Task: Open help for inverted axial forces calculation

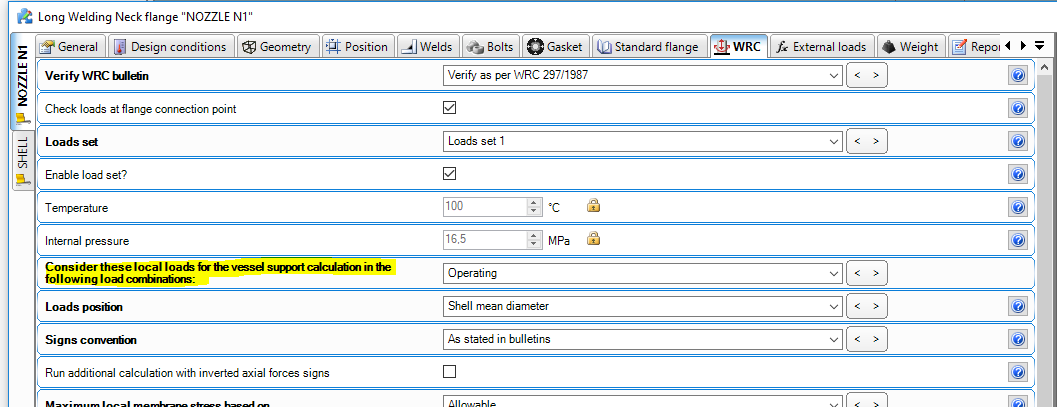Action: (x=1018, y=372)
